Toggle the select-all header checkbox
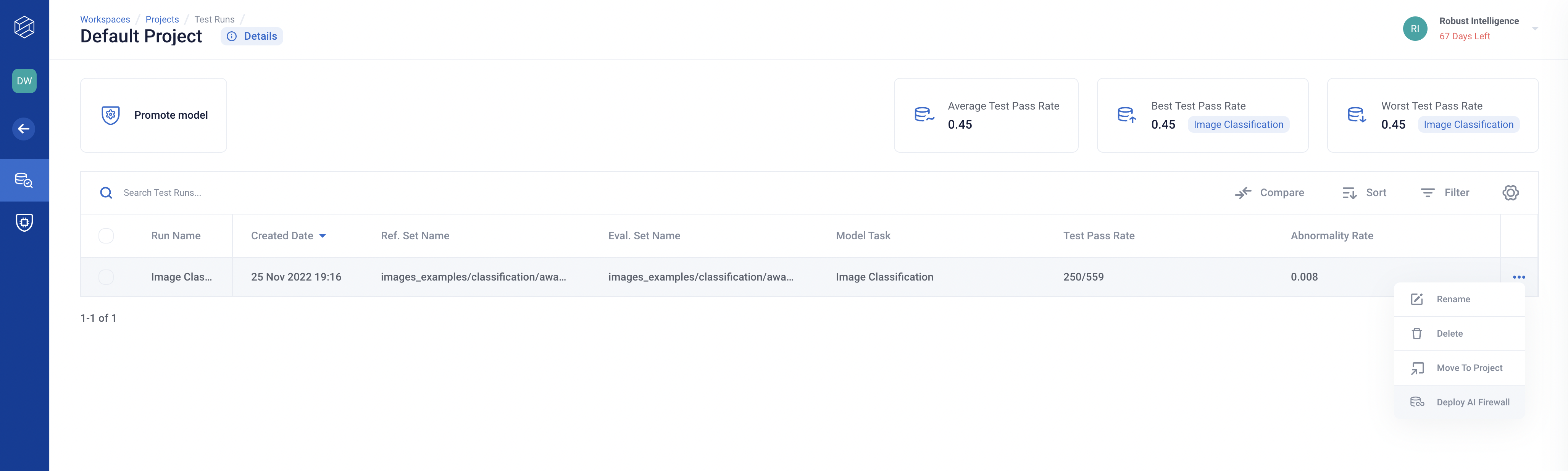The width and height of the screenshot is (1568, 471). (x=106, y=235)
